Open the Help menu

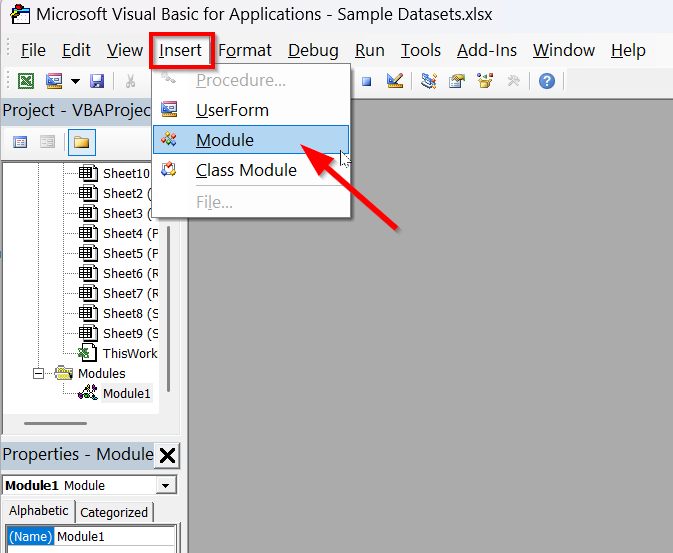click(628, 50)
